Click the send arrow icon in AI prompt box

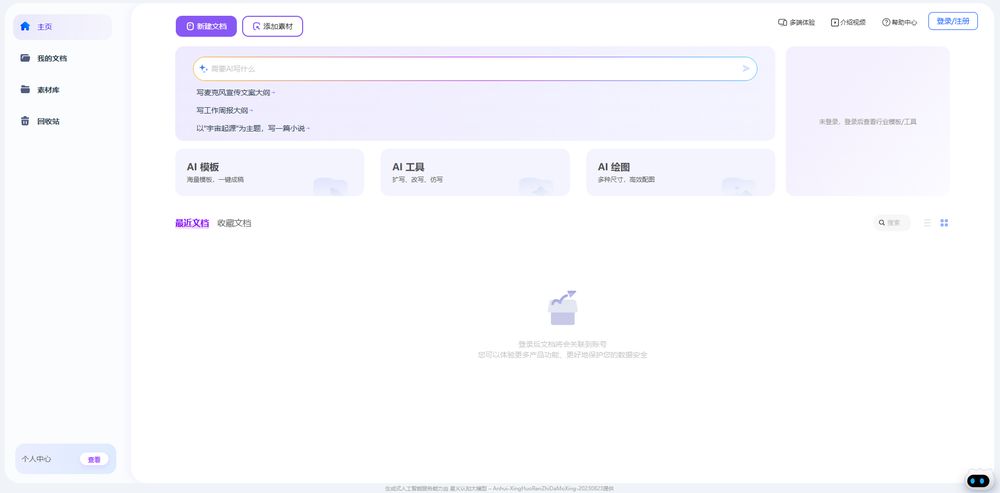[x=746, y=69]
